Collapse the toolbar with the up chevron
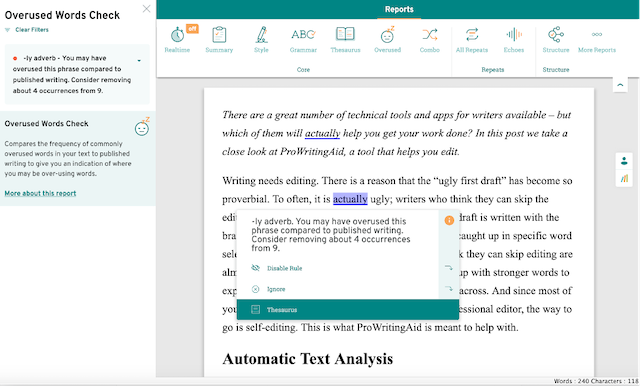 coord(620,85)
